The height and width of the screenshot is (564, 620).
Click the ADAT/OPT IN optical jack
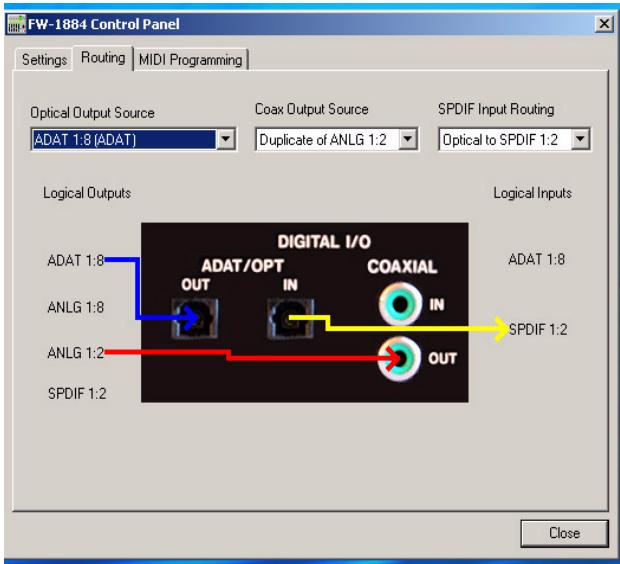[291, 318]
